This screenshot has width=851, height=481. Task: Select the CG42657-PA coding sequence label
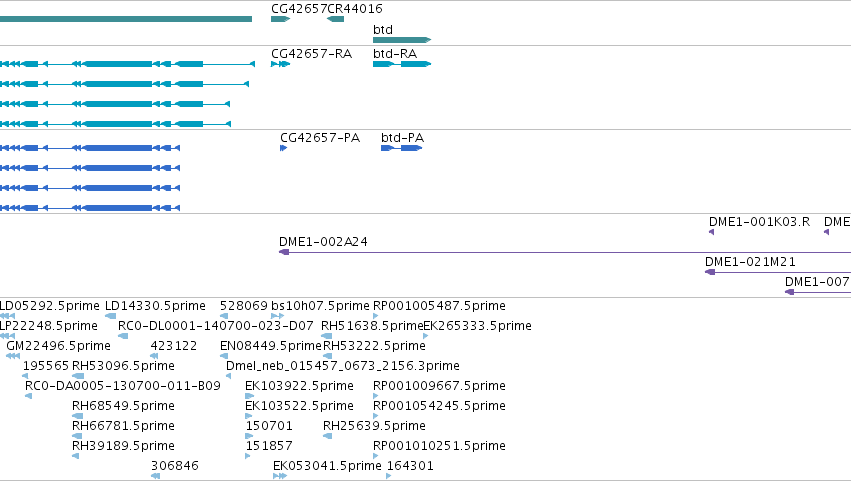click(320, 138)
